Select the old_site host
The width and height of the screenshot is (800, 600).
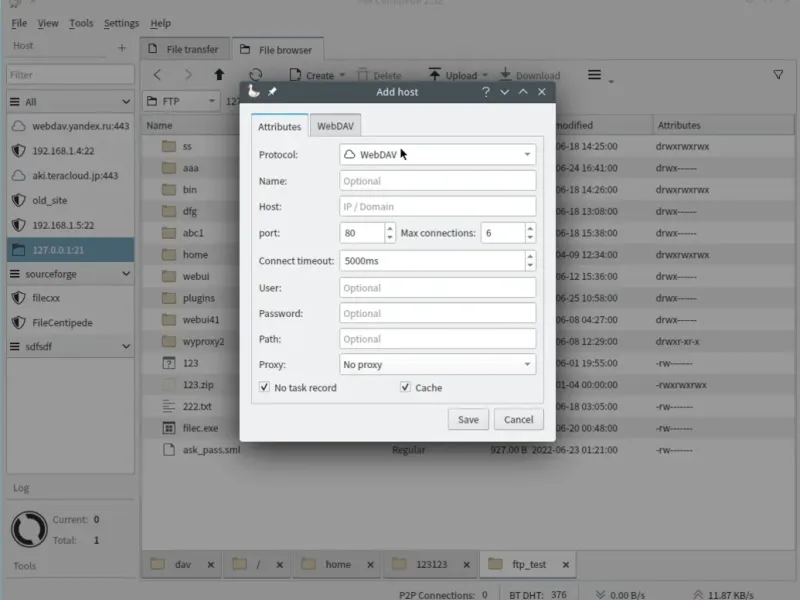point(70,201)
